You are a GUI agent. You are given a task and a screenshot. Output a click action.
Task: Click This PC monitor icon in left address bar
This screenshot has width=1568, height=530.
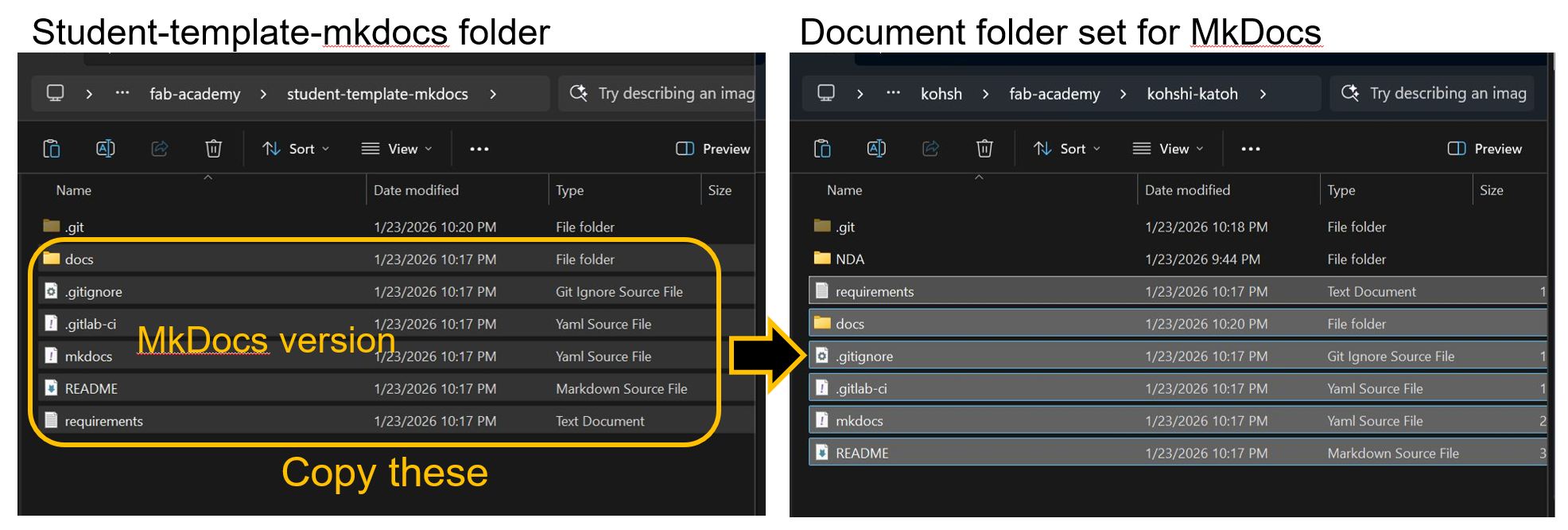tap(55, 93)
